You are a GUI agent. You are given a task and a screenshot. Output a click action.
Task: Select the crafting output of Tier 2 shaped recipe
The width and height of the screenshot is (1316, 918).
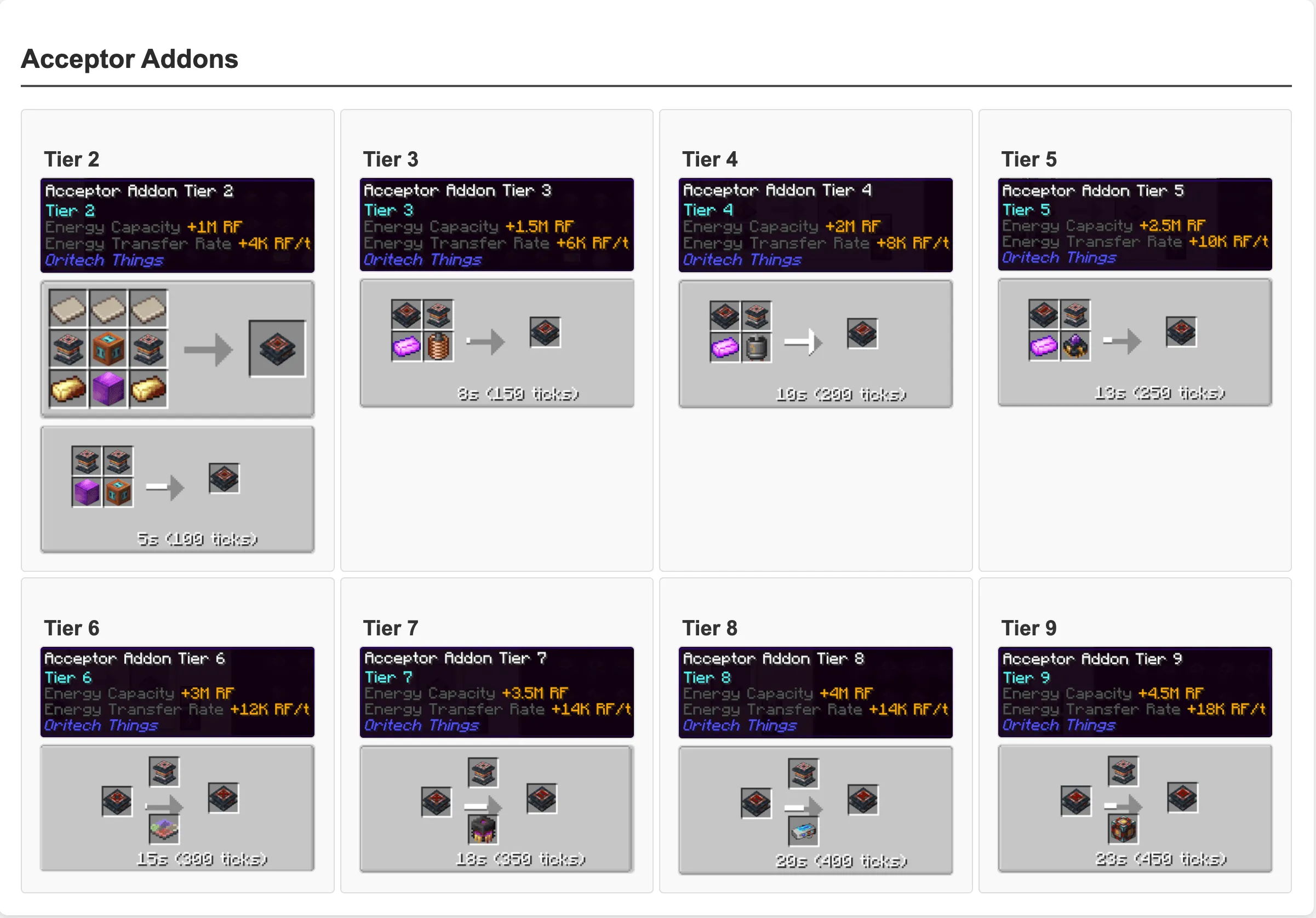277,349
